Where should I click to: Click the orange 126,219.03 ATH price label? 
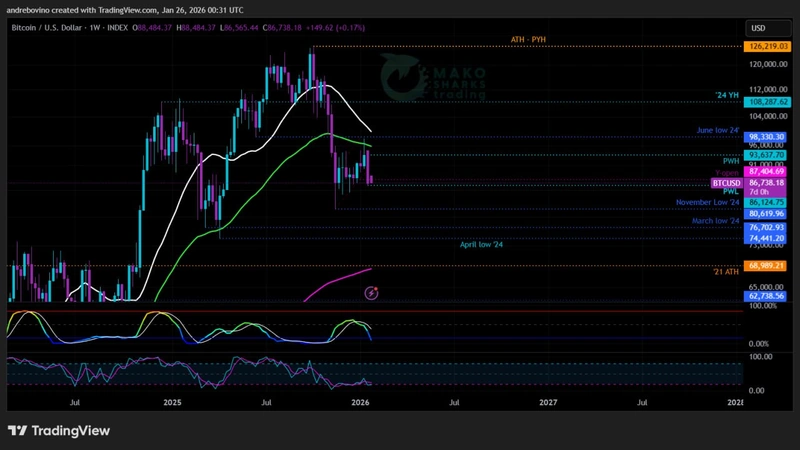[x=767, y=46]
